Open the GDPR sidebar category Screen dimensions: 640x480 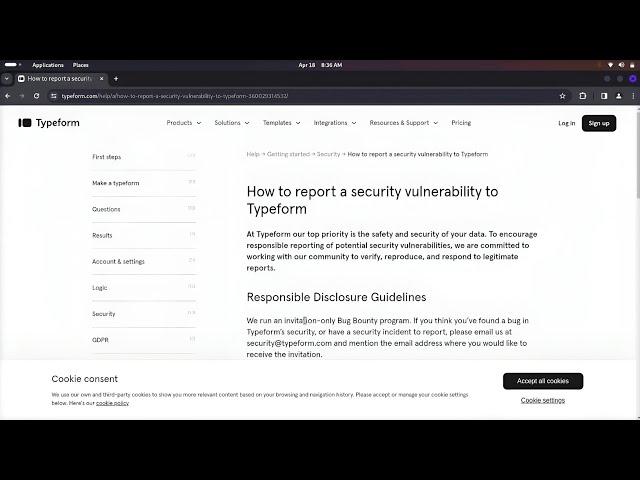[144, 340]
